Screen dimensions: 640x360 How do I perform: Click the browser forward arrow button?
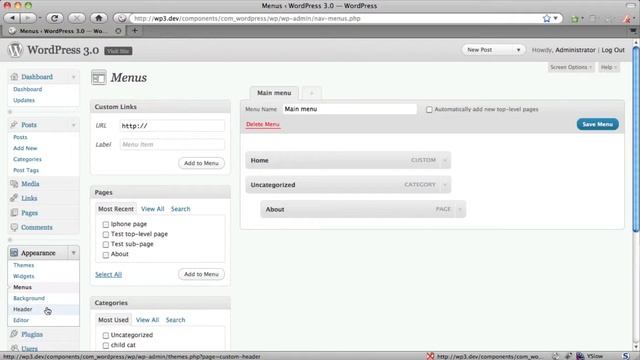28,18
